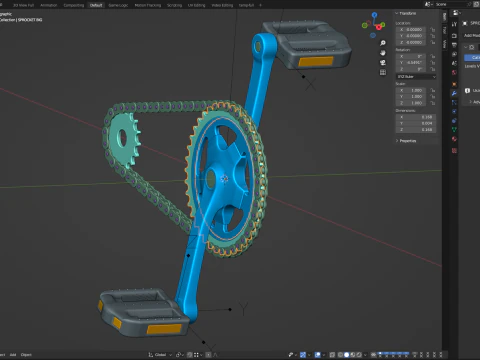Expand the Properties panel in sidebar

[397, 141]
